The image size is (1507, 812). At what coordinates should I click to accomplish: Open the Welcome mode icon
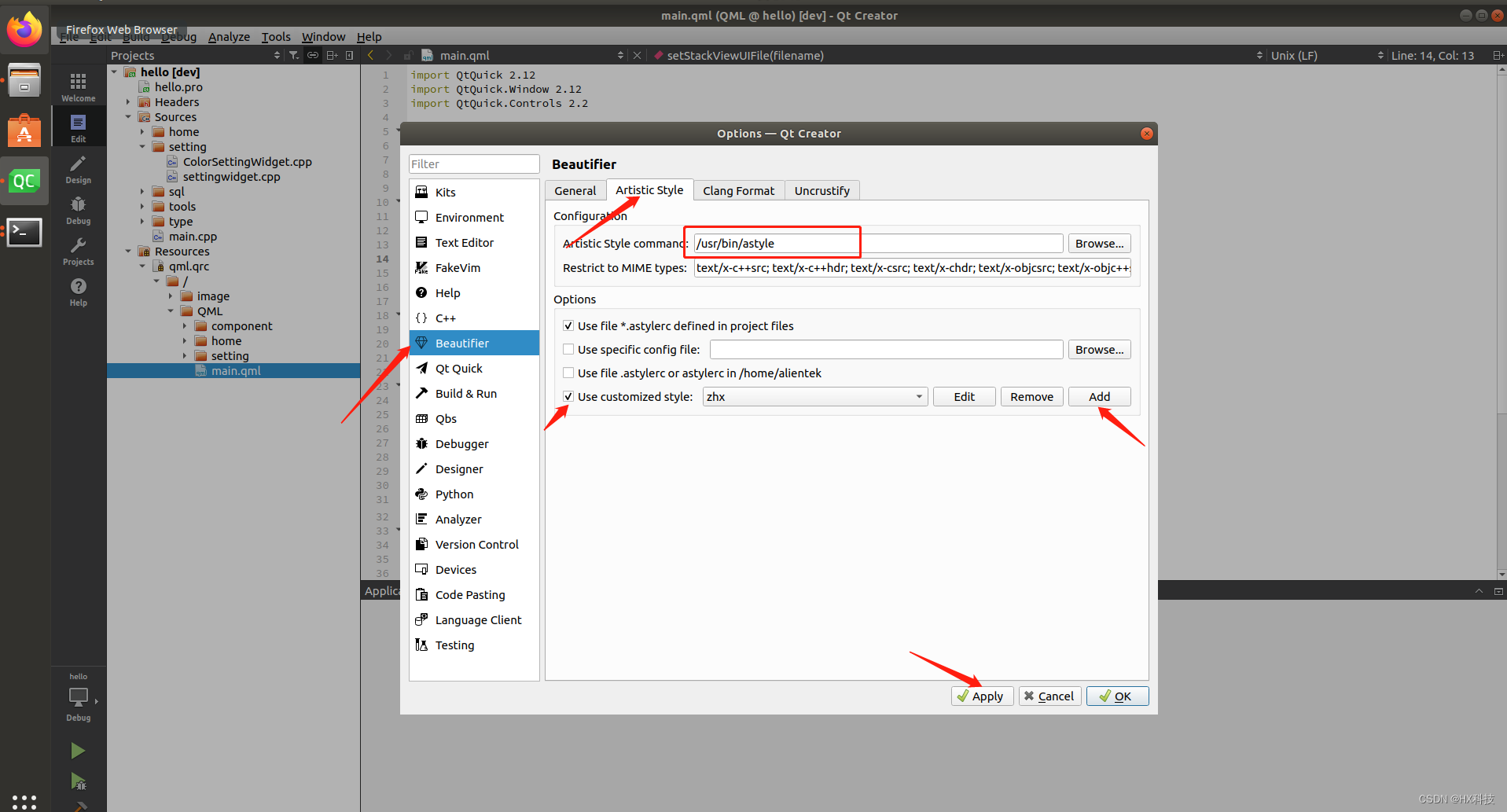pos(78,86)
